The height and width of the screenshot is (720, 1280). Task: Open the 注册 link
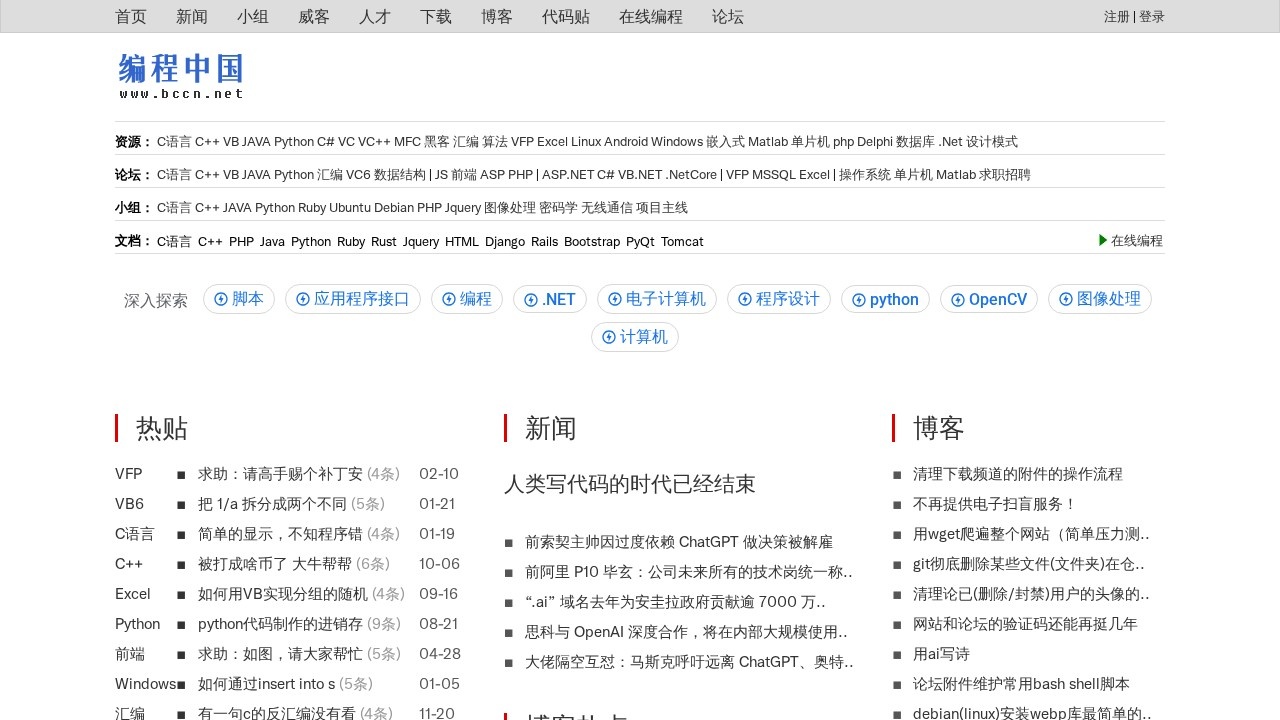(1115, 16)
